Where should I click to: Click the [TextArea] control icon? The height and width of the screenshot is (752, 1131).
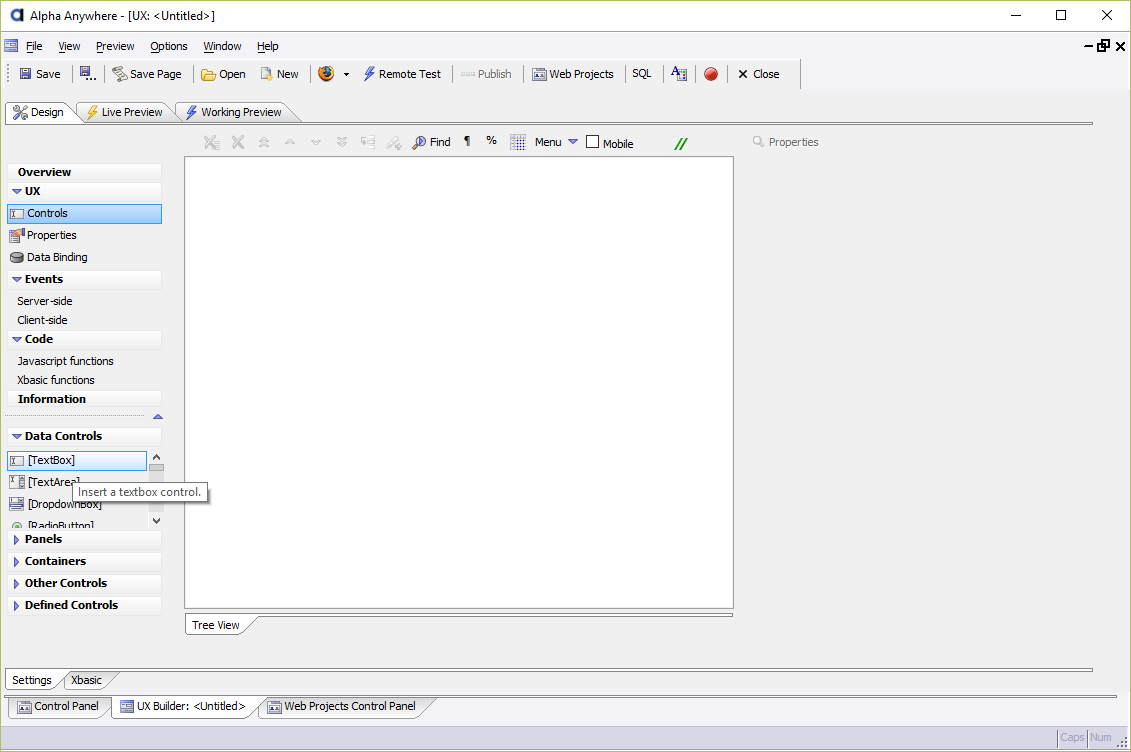point(17,482)
